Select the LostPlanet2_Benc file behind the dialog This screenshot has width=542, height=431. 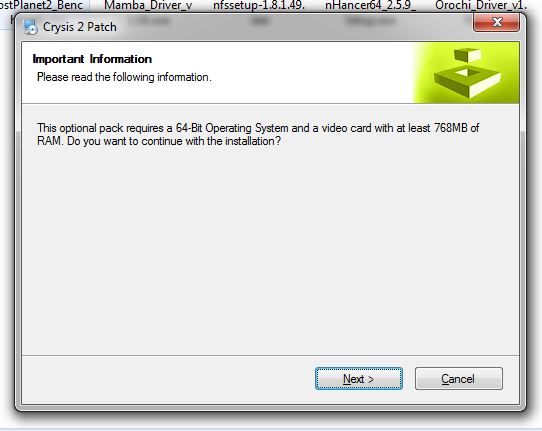tap(41, 5)
